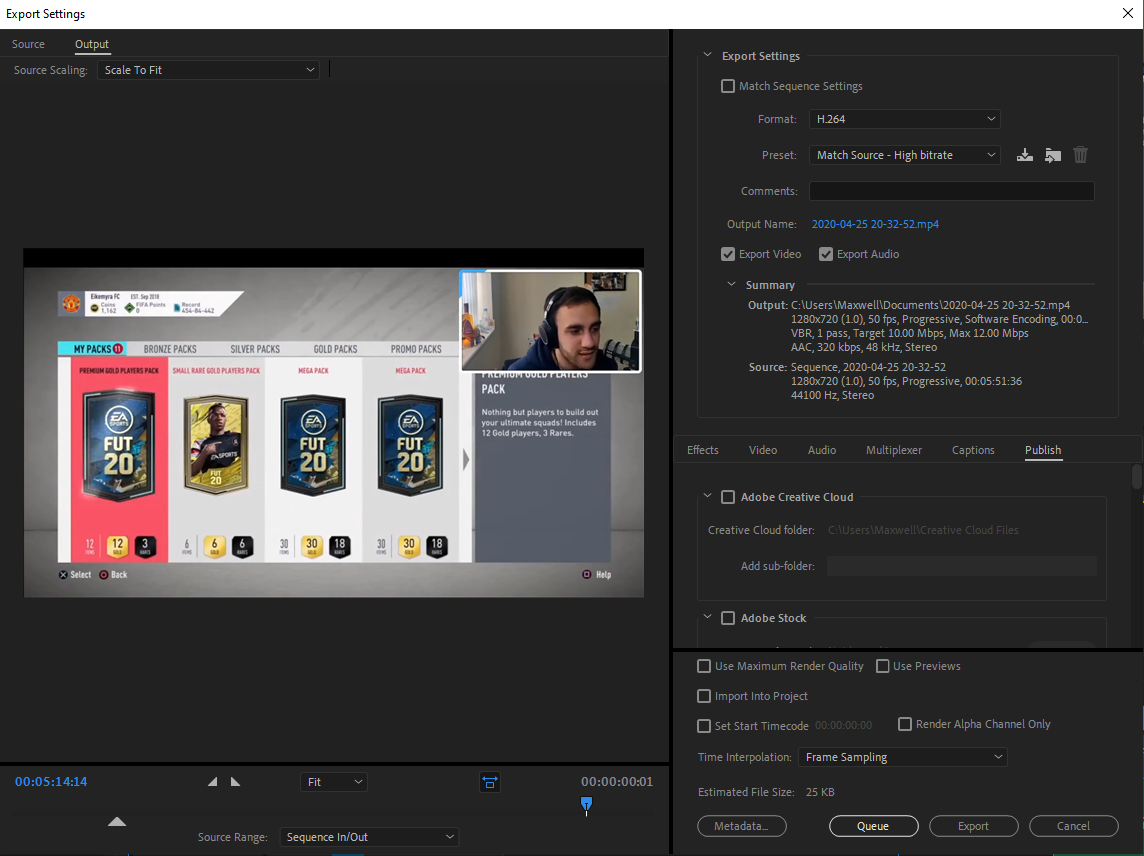
Task: Set the In point marker
Action: point(212,783)
